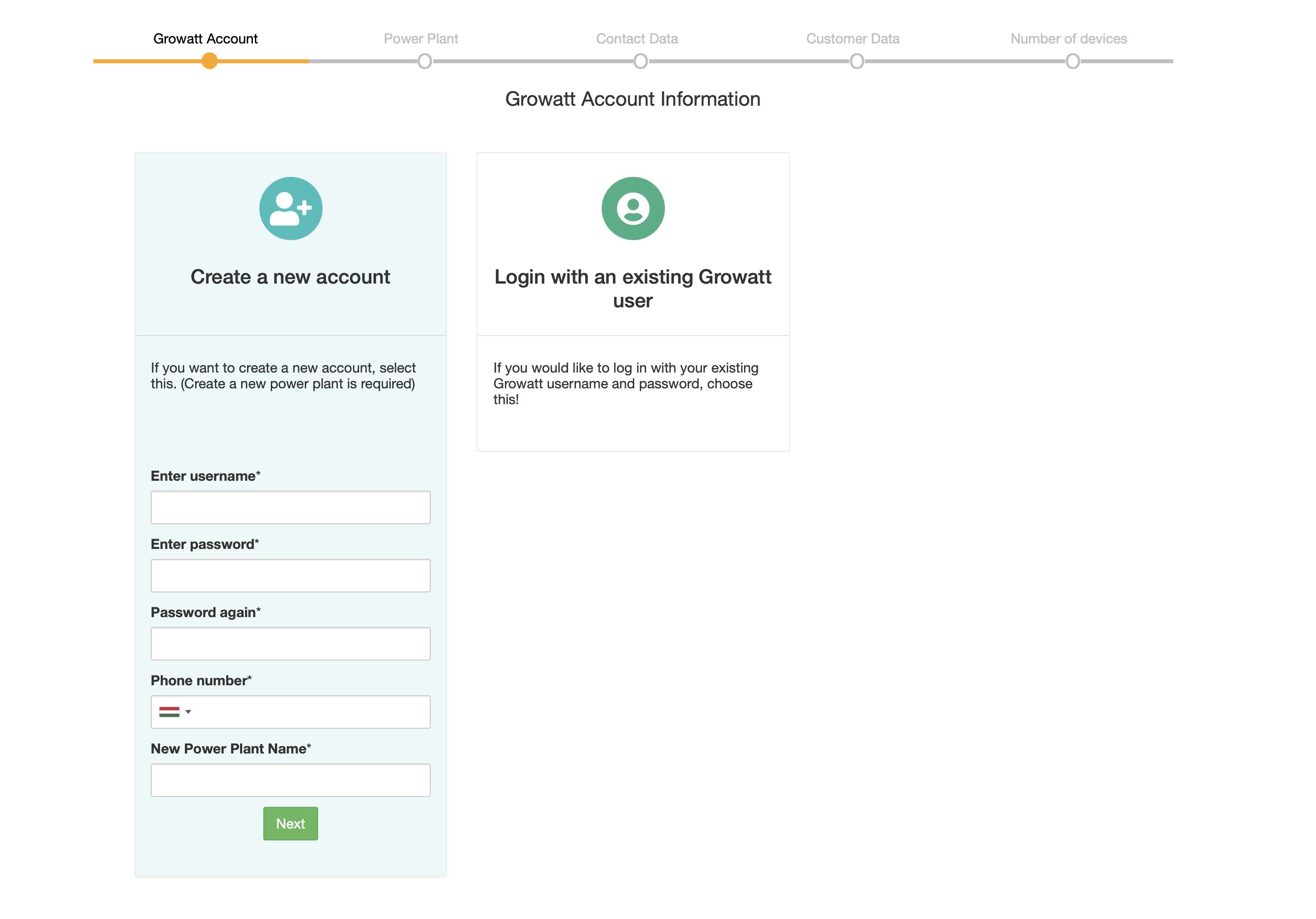
Task: Select the Contact Data step label
Action: 637,39
